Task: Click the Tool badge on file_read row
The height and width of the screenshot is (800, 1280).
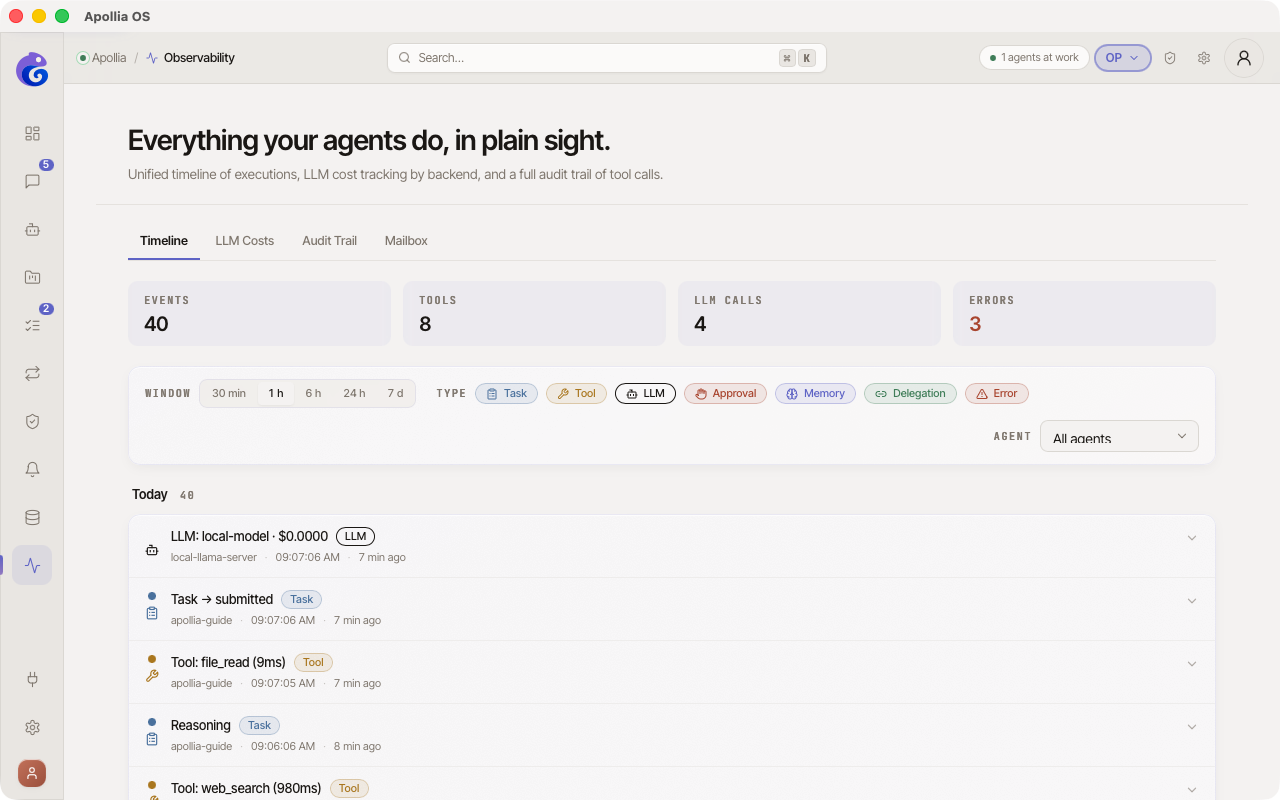Action: point(313,662)
